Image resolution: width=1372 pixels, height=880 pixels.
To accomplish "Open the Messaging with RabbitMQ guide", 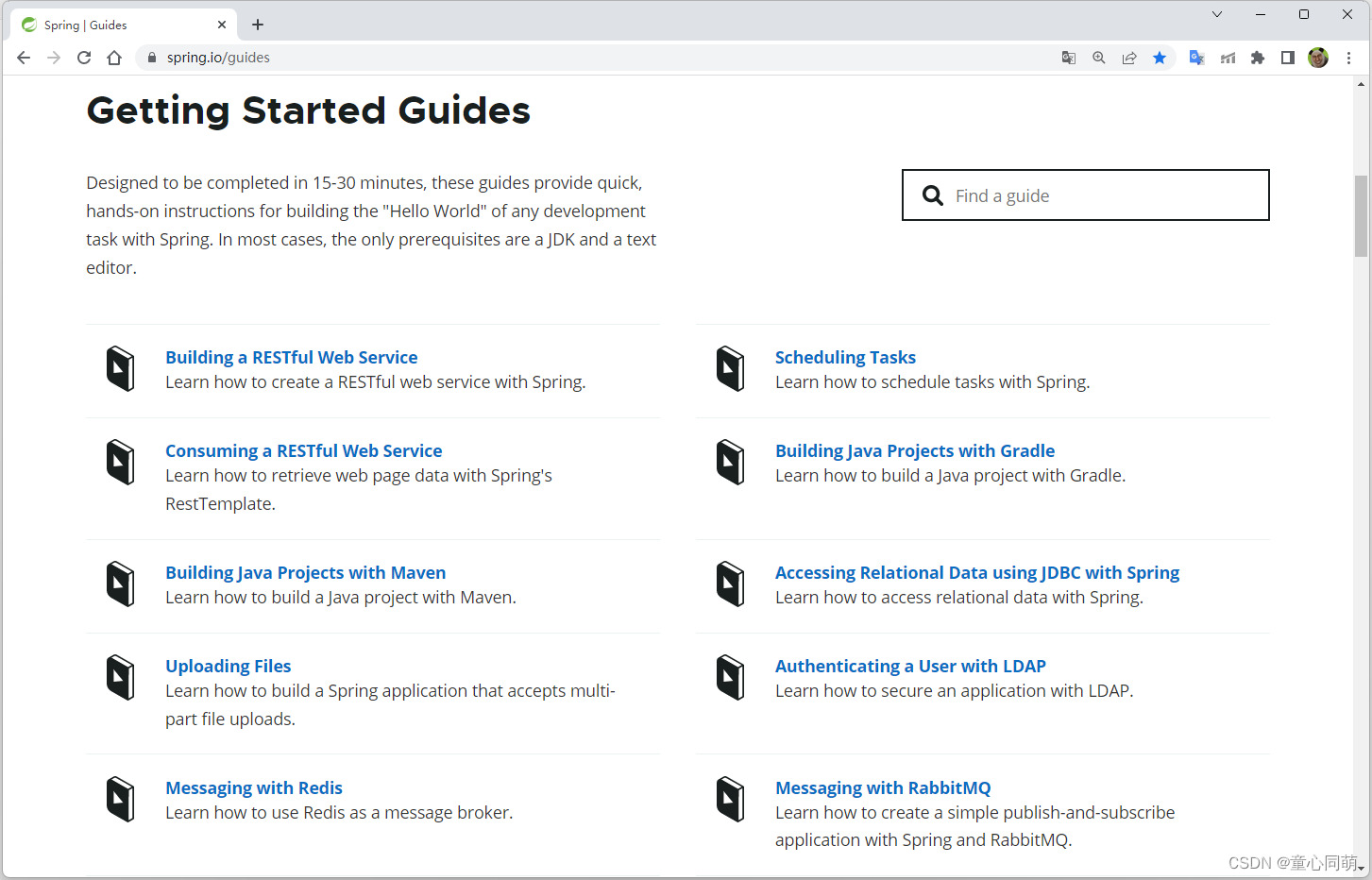I will click(x=883, y=787).
